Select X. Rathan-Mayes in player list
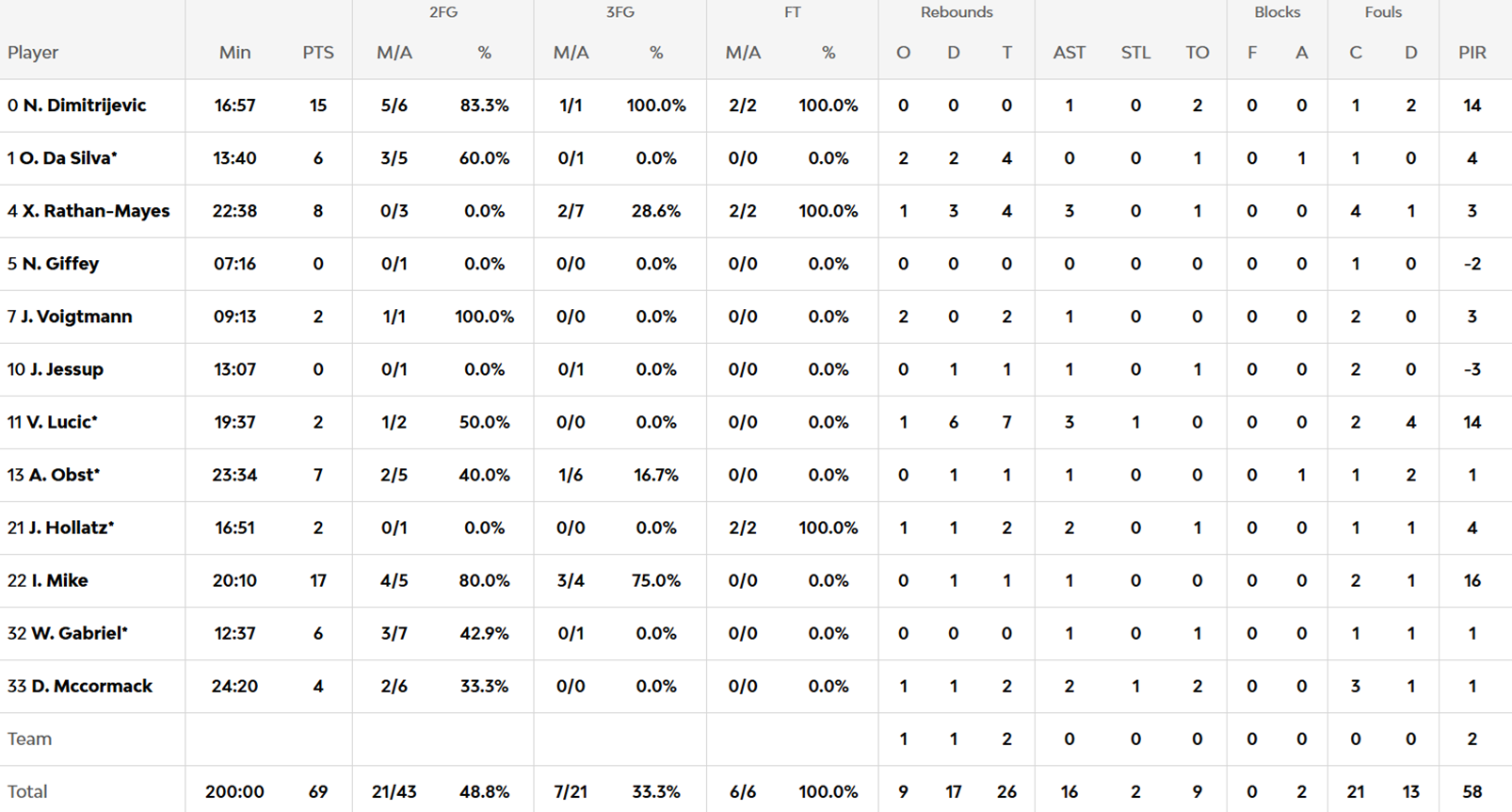This screenshot has height=812, width=1512. [x=96, y=211]
